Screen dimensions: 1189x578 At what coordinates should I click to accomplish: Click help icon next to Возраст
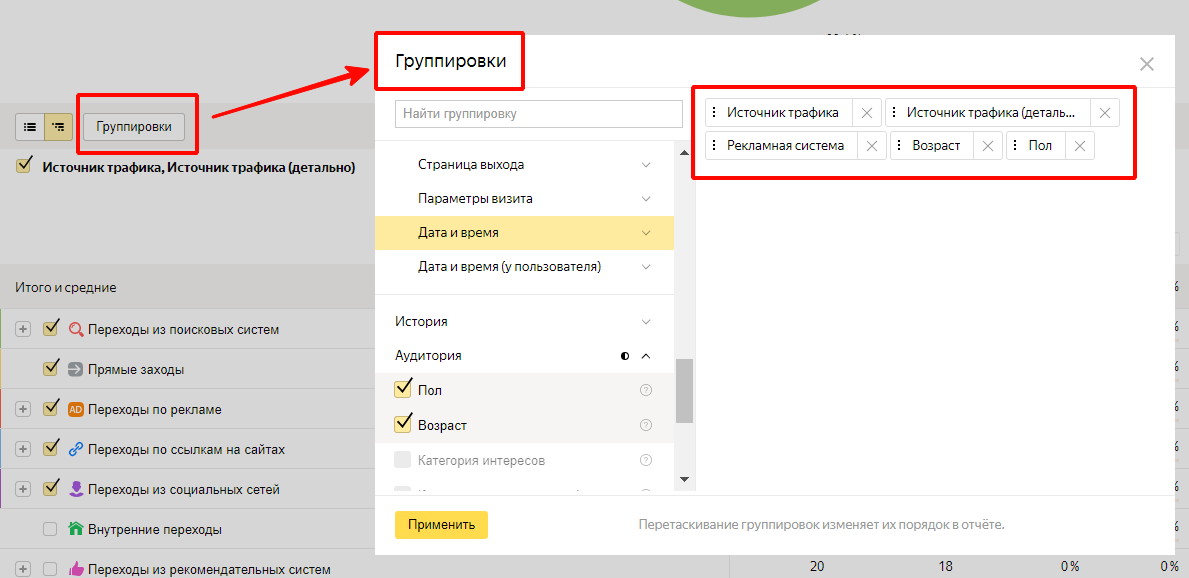tap(645, 425)
